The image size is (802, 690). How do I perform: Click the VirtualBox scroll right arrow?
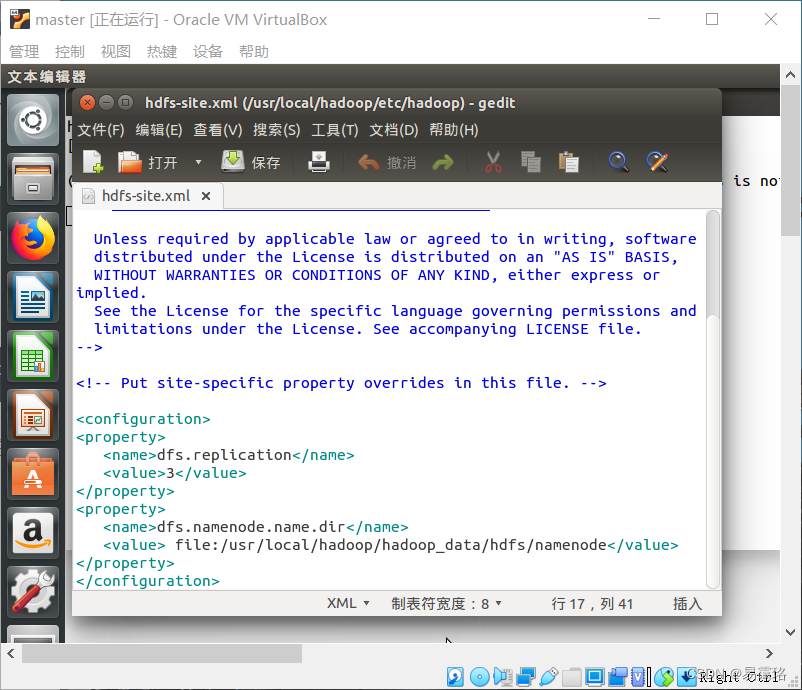tap(769, 653)
